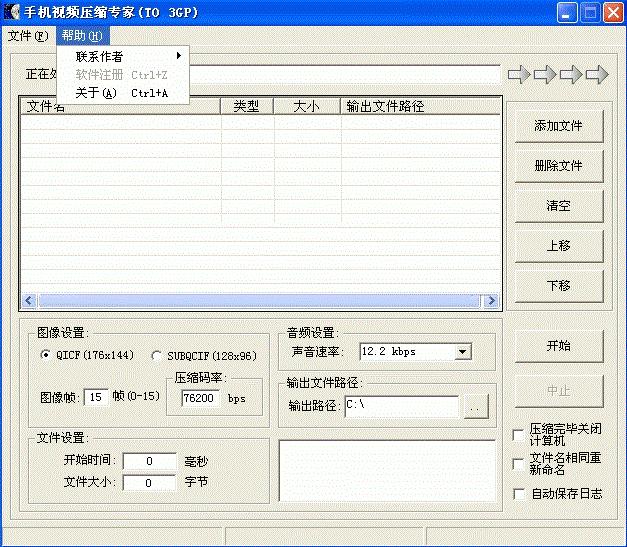Viewport: 627px width, 547px height.
Task: Select the QICF (176x144) radio option
Action: click(45, 355)
